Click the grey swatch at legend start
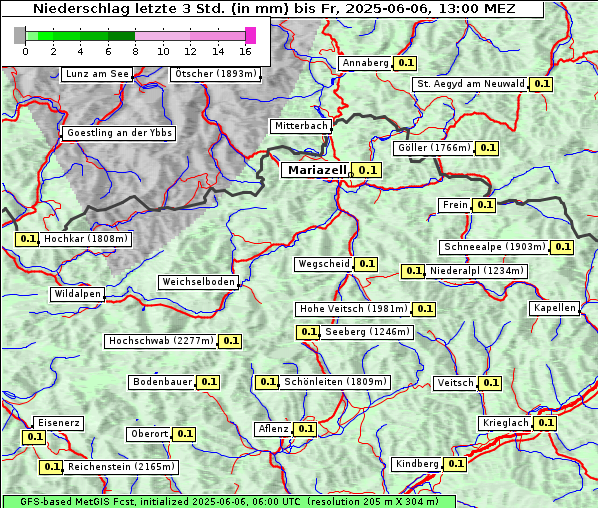 [x=19, y=35]
